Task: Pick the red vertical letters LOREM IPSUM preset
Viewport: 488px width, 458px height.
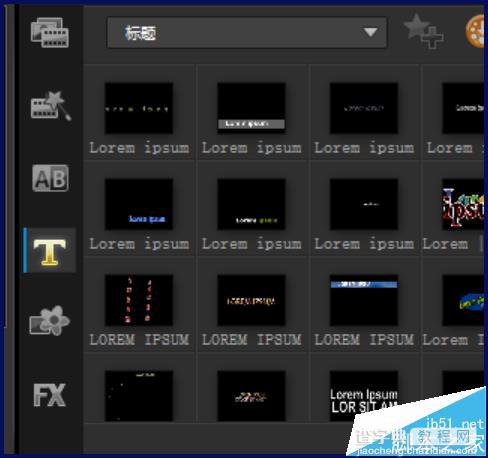Action: pos(139,300)
